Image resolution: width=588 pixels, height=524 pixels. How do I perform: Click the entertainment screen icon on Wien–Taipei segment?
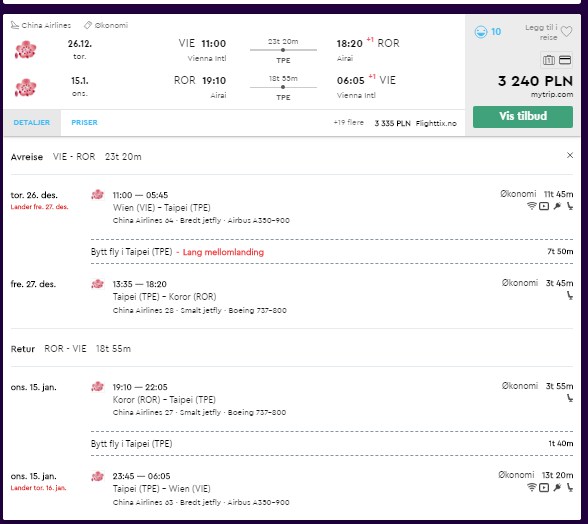[544, 206]
